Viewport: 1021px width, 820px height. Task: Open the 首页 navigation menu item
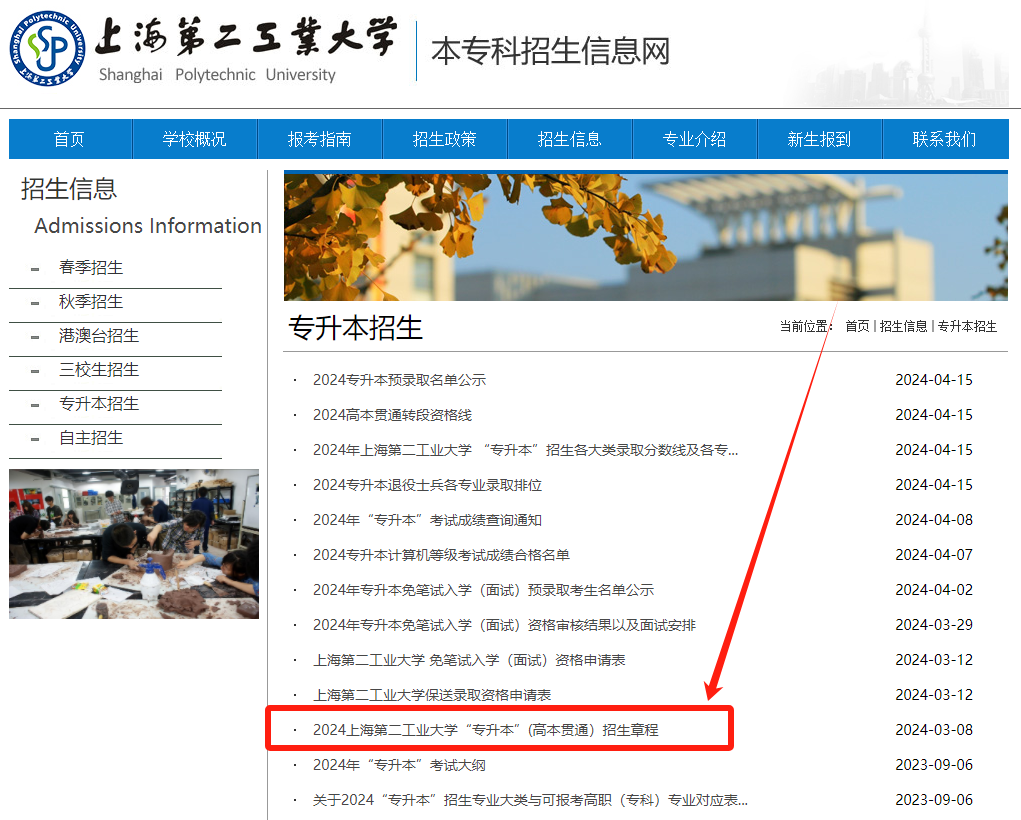[70, 138]
